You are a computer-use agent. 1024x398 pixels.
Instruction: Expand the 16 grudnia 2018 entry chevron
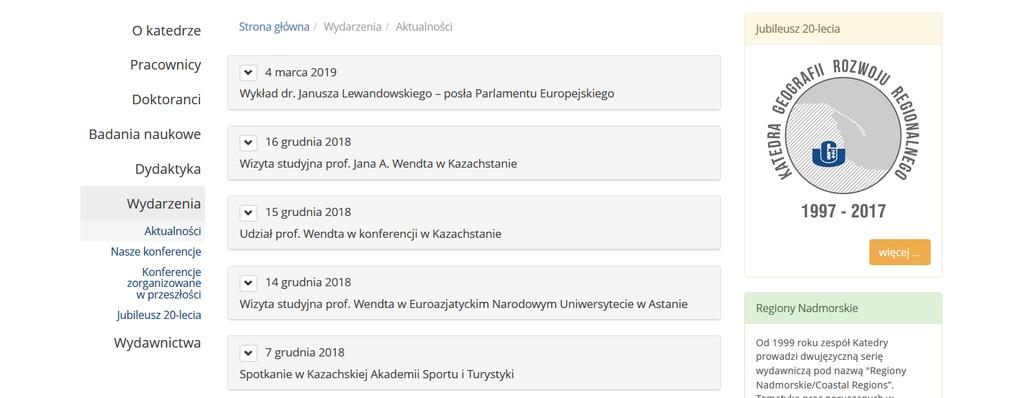click(x=248, y=142)
